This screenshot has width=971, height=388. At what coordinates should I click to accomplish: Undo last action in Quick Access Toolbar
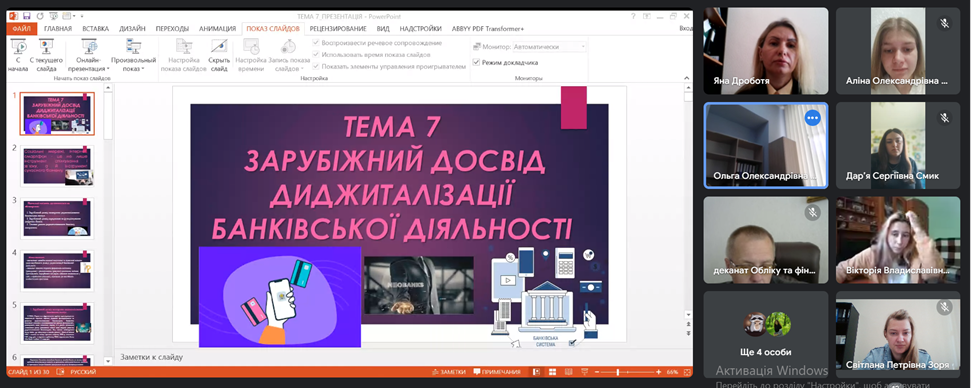[40, 15]
